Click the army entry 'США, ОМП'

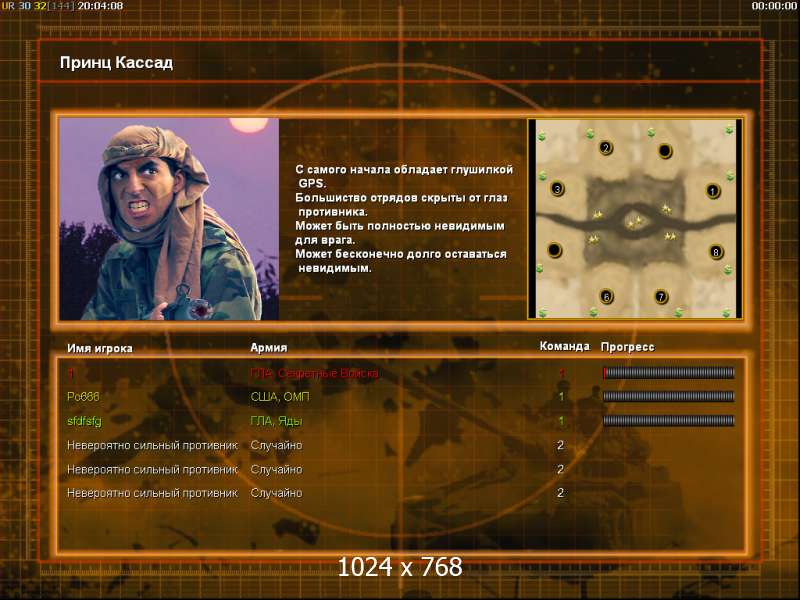point(280,397)
